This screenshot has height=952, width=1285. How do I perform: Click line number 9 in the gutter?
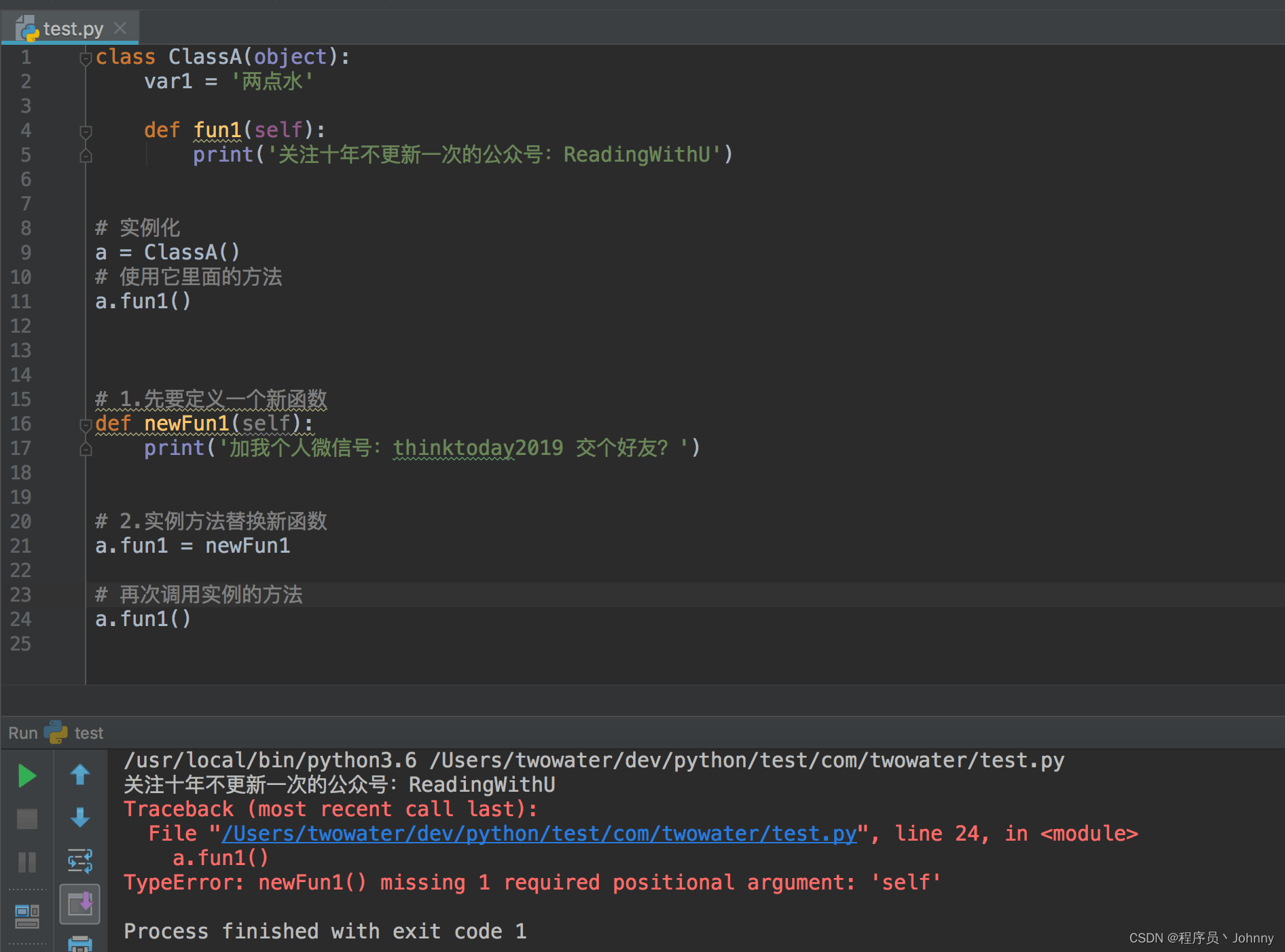tap(26, 253)
